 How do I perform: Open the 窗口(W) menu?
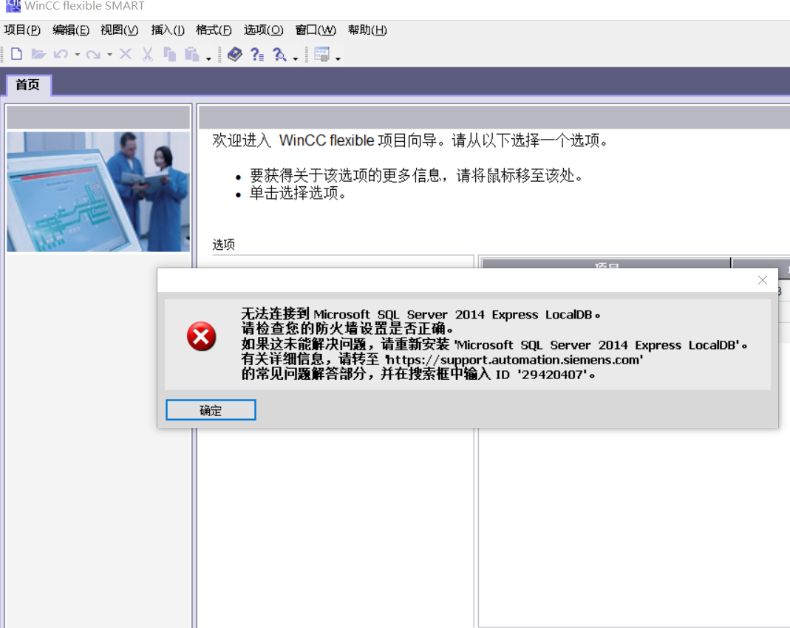[315, 30]
